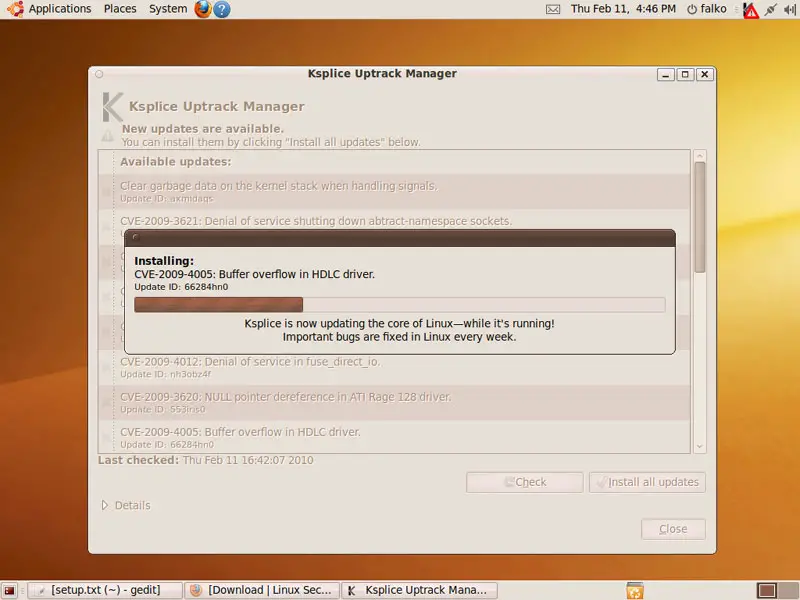This screenshot has height=600, width=800.
Task: Click the installing dialog title bar button
Action: [136, 238]
